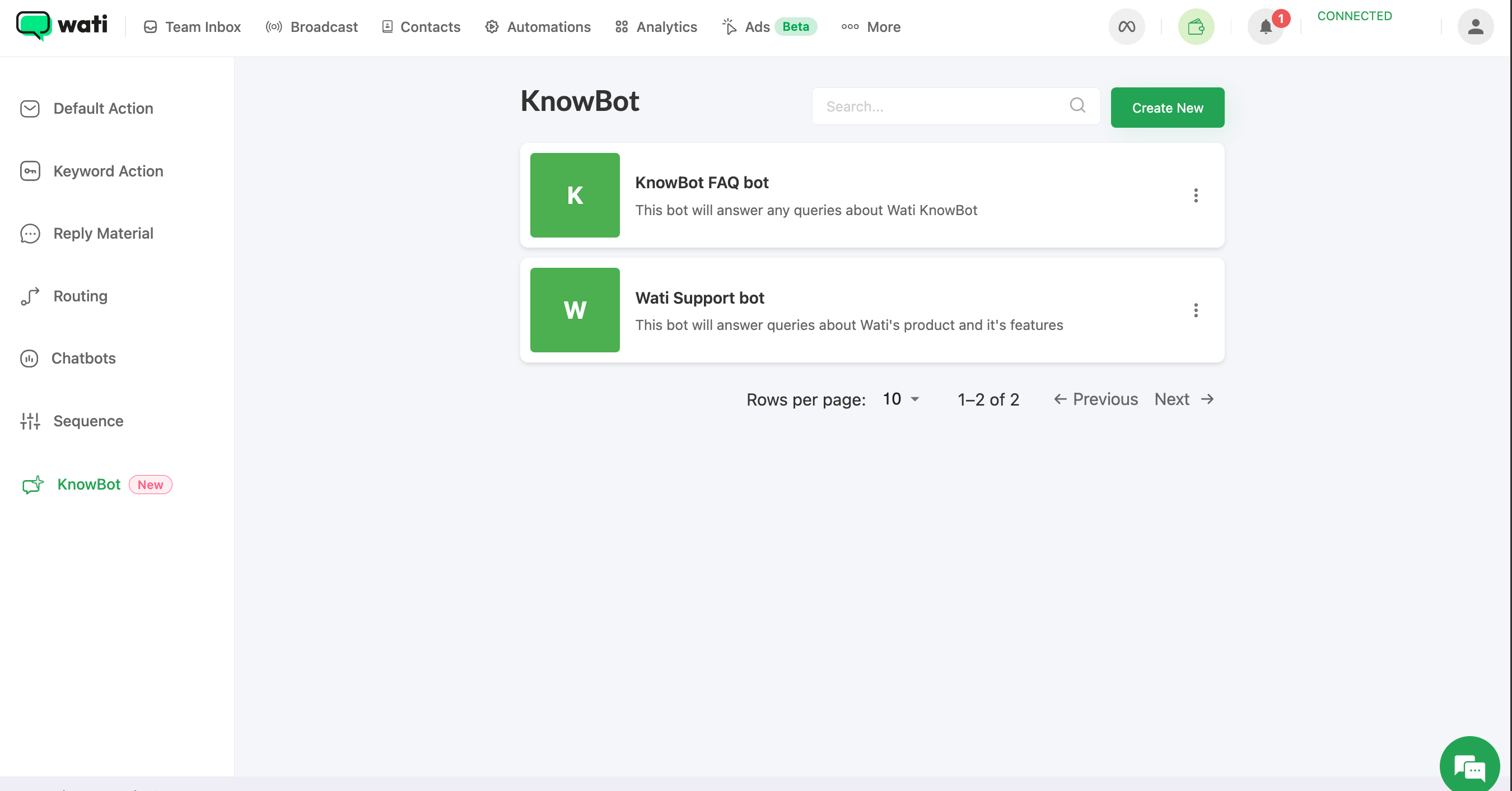The width and height of the screenshot is (1512, 791).
Task: Go to the Contacts page
Action: point(421,27)
